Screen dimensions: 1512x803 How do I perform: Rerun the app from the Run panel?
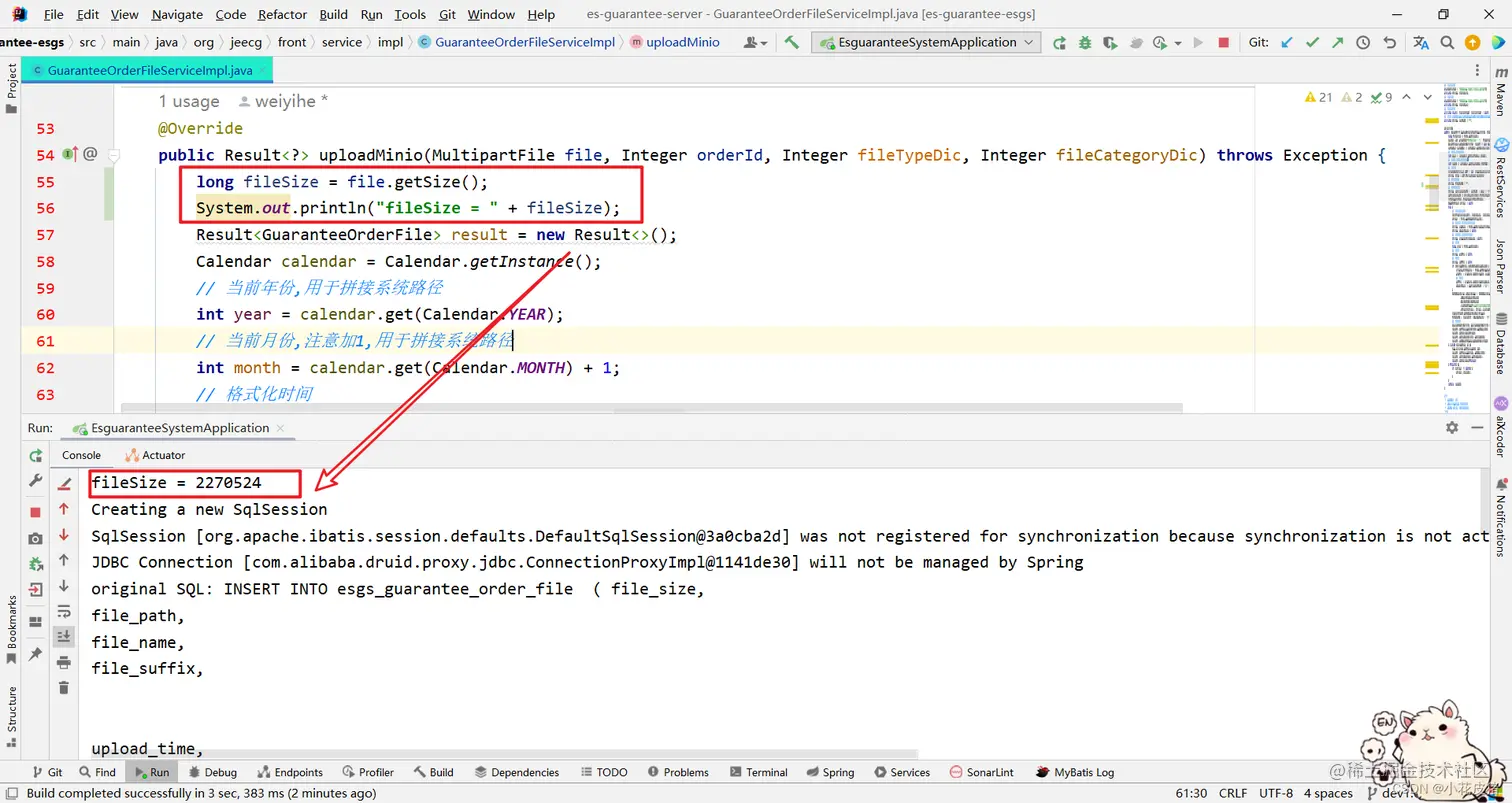point(36,455)
